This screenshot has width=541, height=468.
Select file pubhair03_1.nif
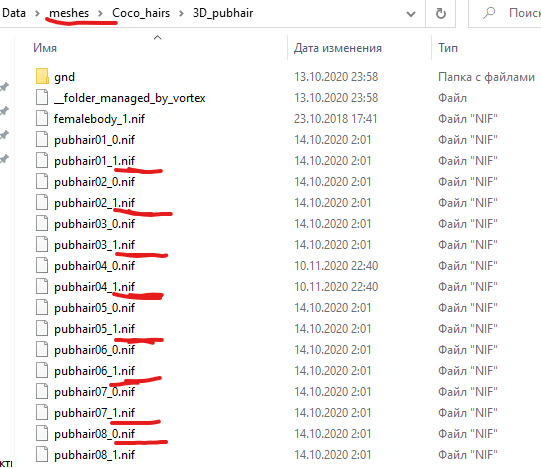point(94,245)
